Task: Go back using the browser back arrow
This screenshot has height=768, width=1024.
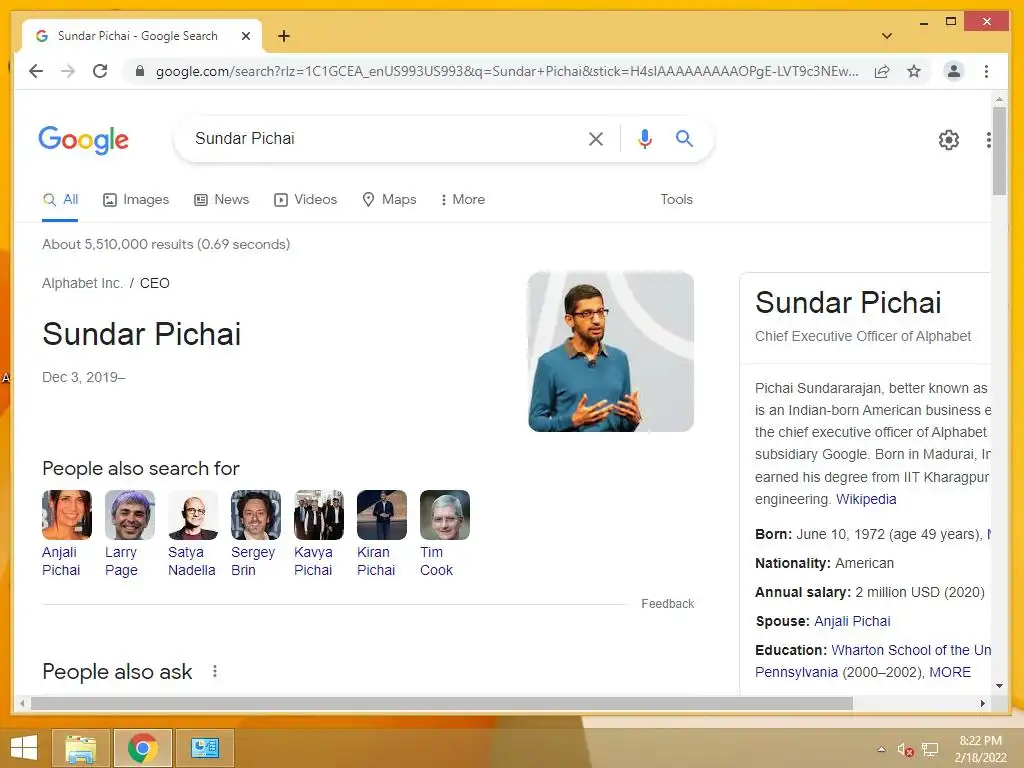Action: coord(36,71)
